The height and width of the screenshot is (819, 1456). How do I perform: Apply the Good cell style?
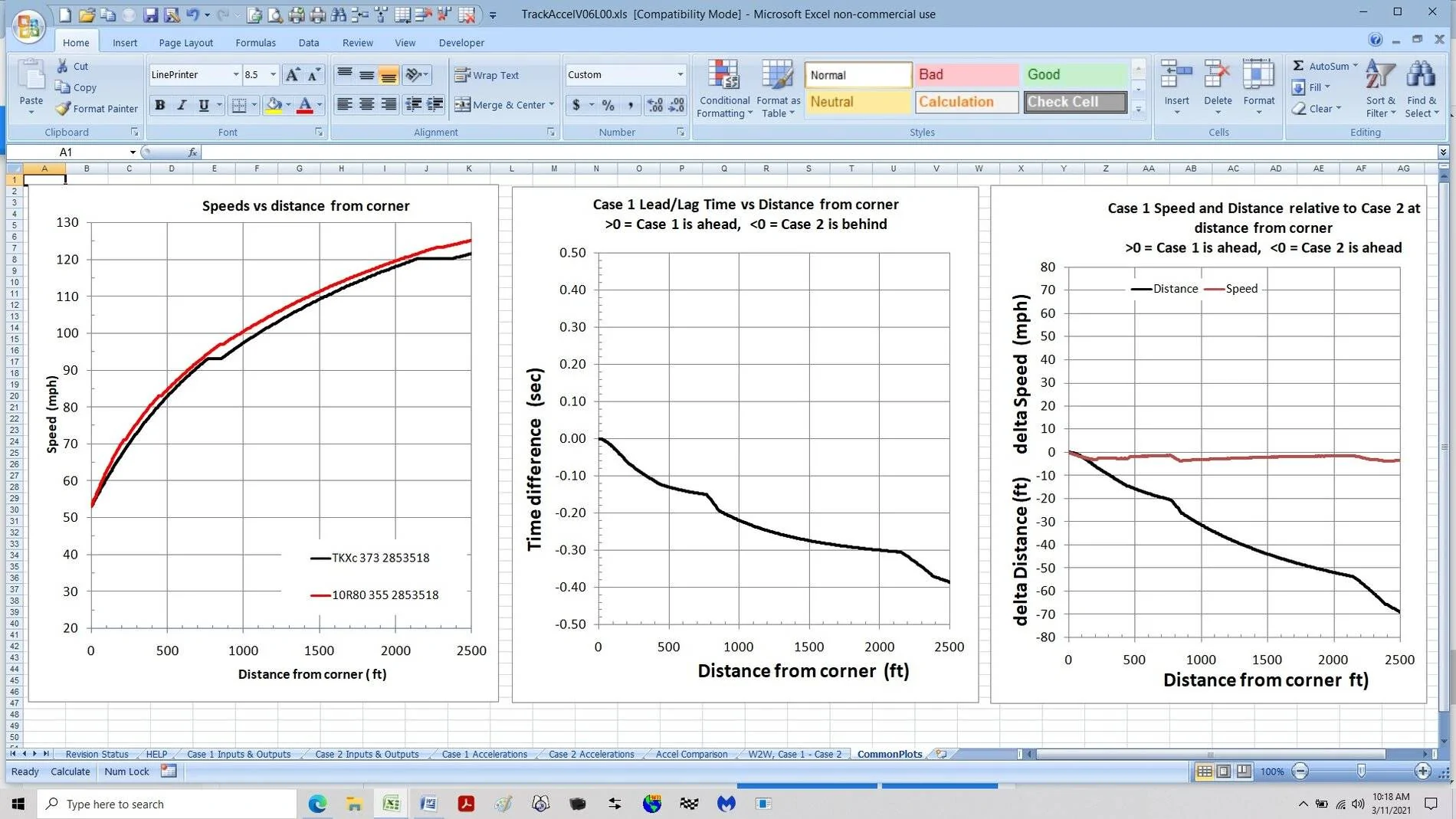(1075, 74)
